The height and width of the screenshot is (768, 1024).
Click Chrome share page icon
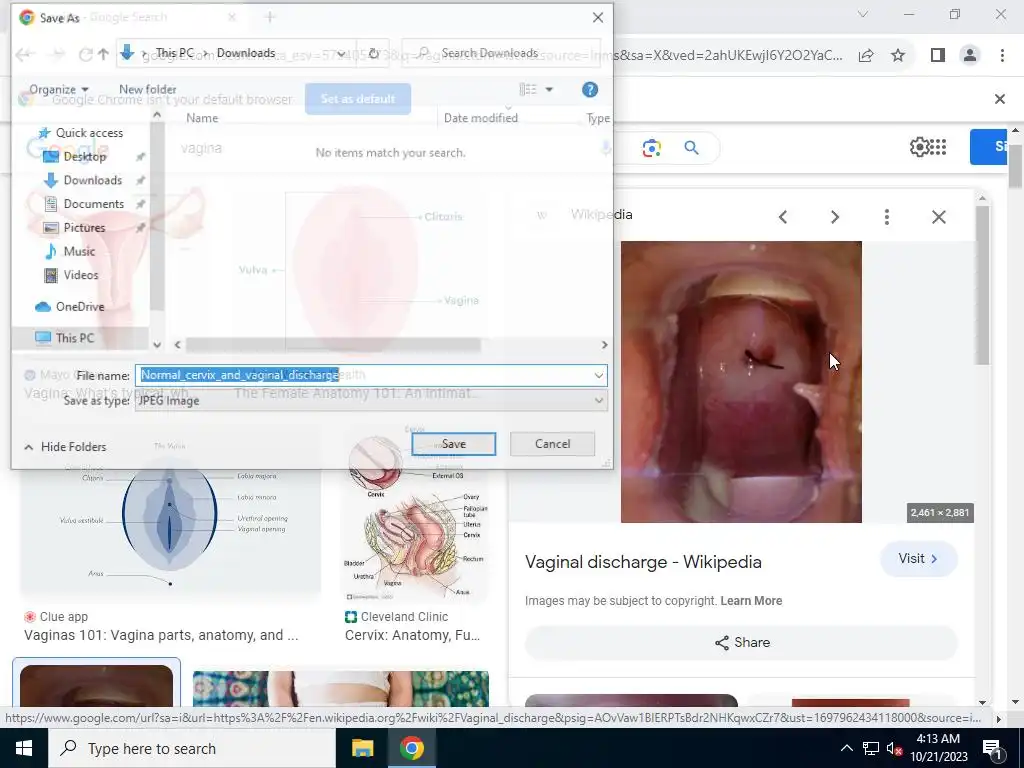pyautogui.click(x=866, y=56)
